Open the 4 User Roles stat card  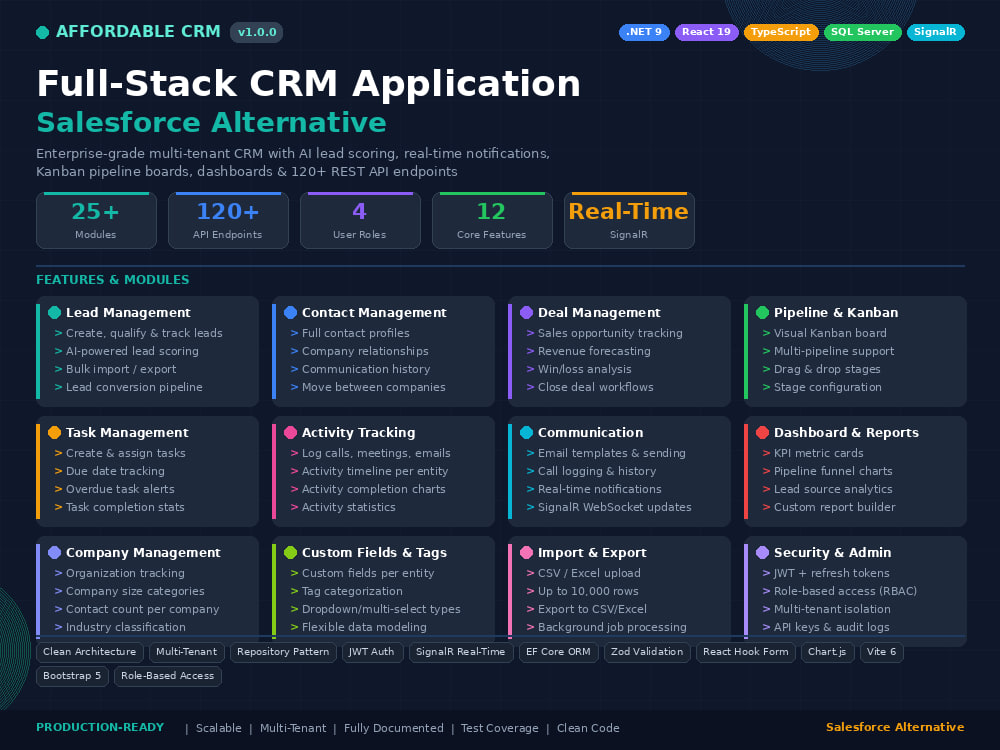(360, 221)
